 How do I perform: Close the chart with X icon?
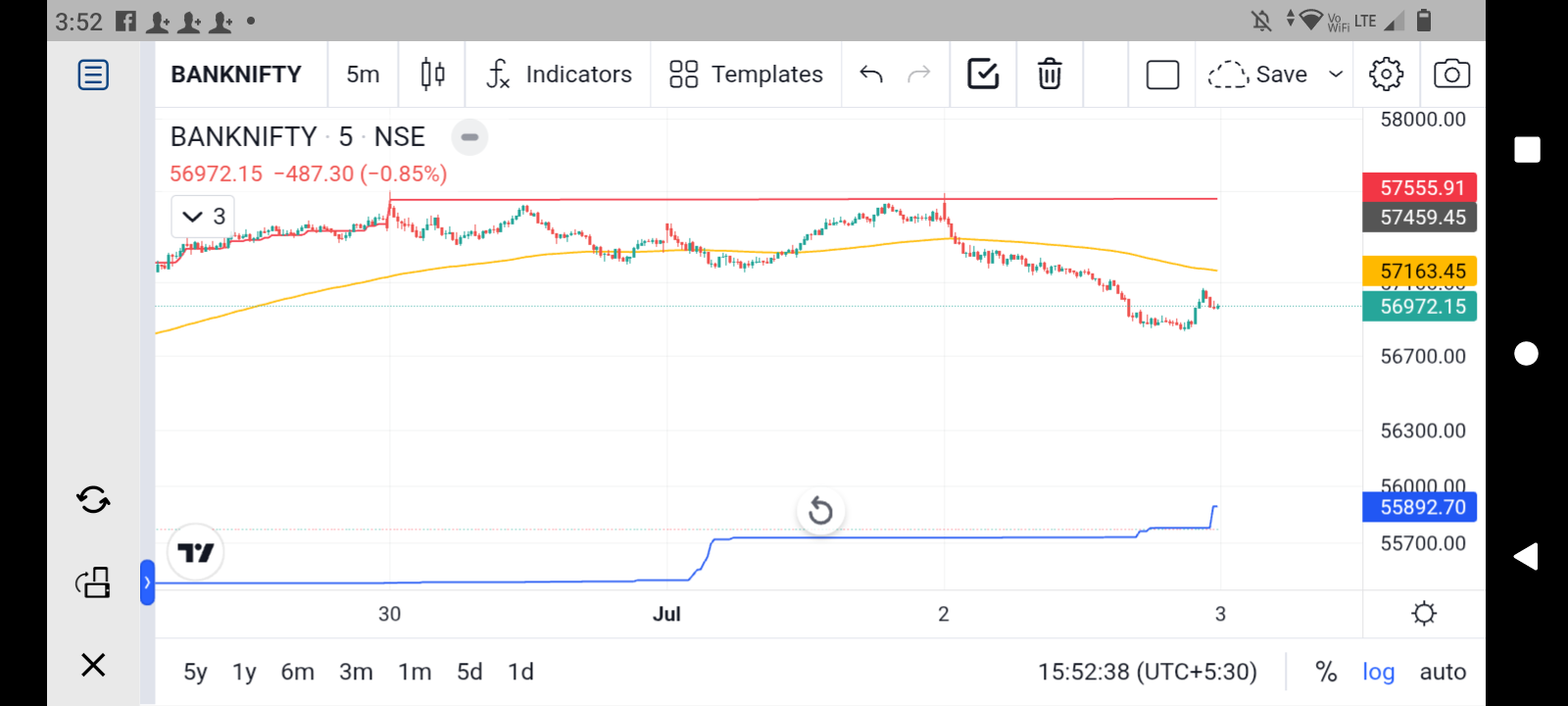[x=93, y=665]
